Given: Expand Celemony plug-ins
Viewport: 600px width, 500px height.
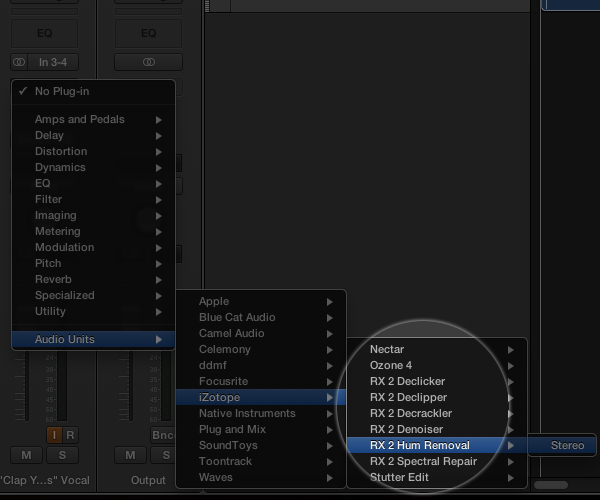Looking at the screenshot, I should tap(261, 350).
